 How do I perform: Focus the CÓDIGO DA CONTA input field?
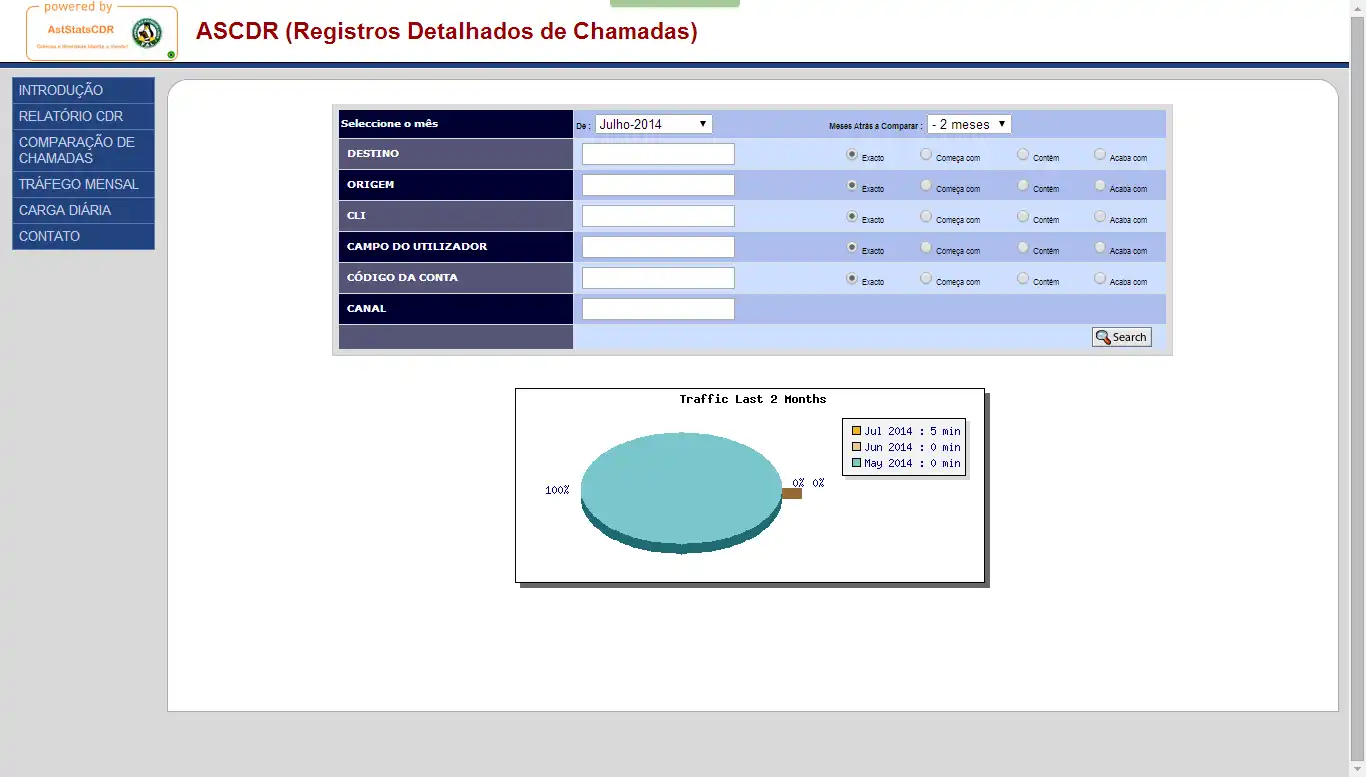(658, 278)
